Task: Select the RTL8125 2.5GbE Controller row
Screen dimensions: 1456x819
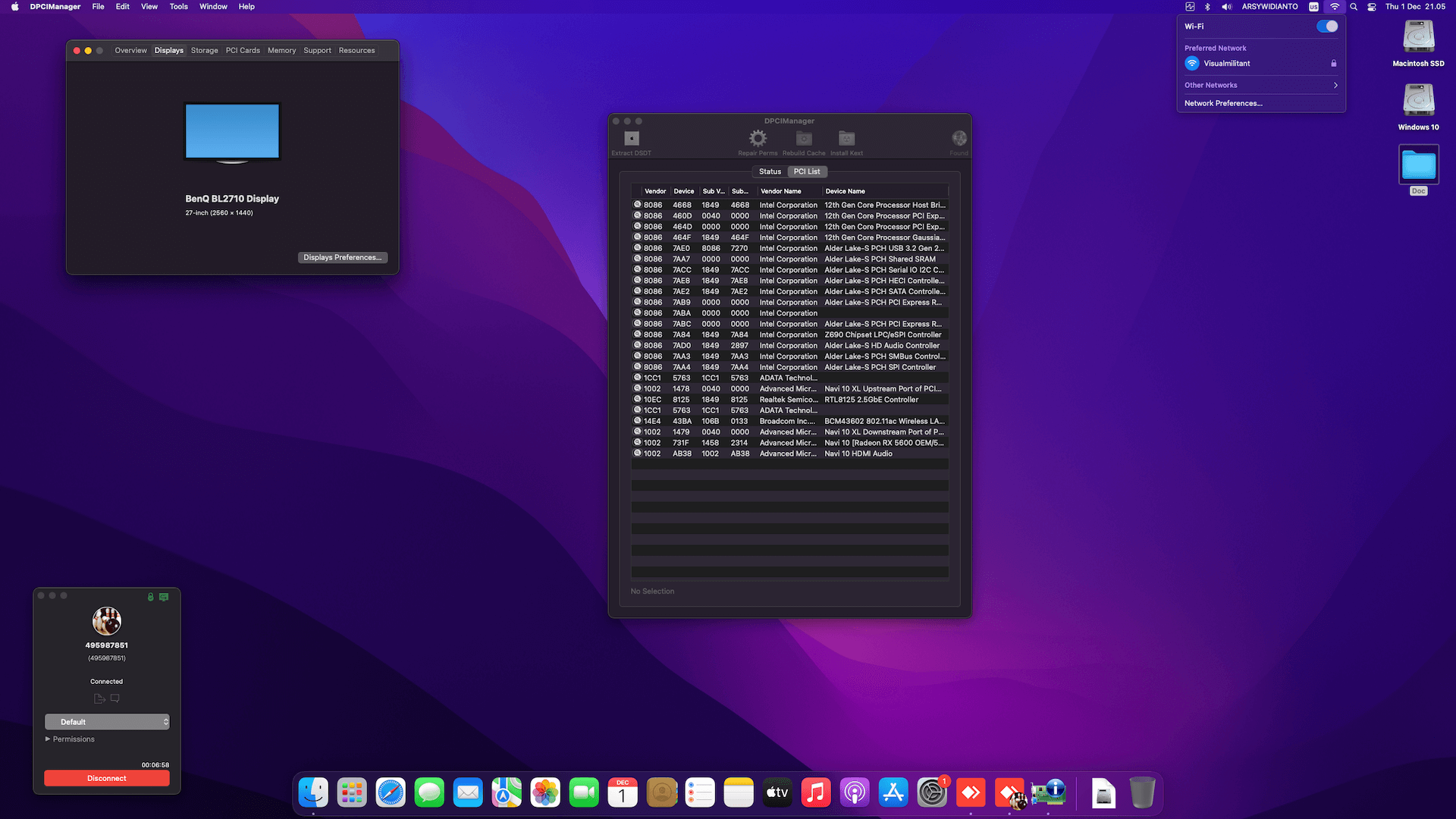Action: 790,400
